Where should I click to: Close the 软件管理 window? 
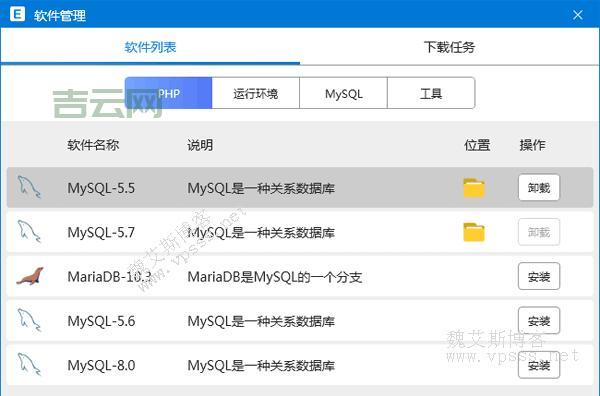point(578,15)
